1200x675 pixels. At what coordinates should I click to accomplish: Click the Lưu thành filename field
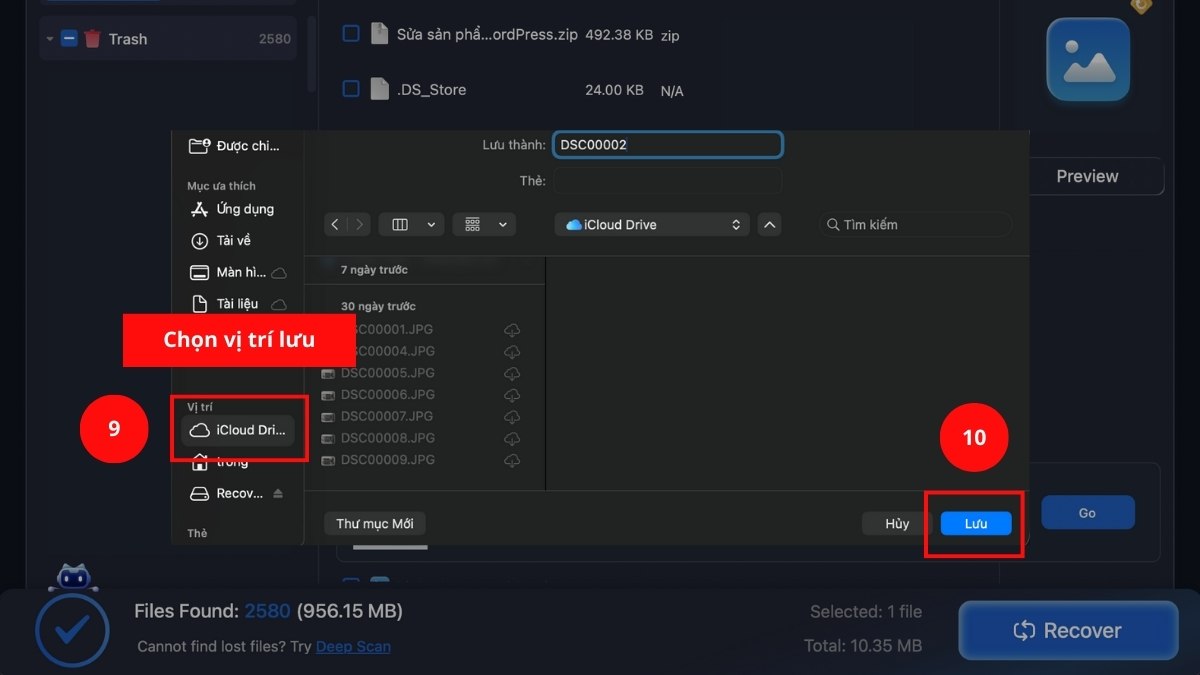(x=667, y=145)
